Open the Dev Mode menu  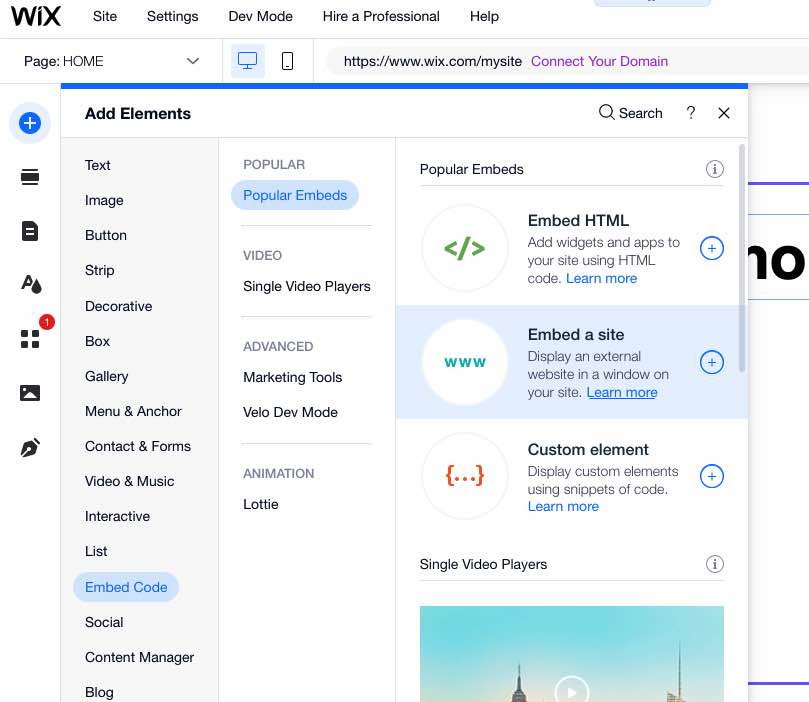261,17
